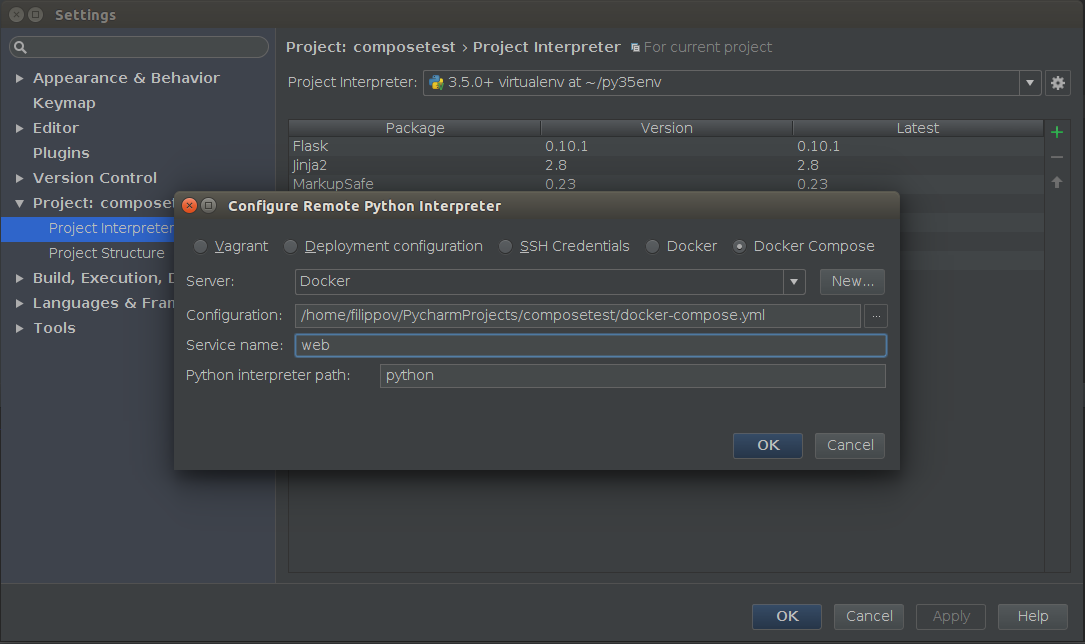Select Project Structure in the tree

click(x=107, y=253)
